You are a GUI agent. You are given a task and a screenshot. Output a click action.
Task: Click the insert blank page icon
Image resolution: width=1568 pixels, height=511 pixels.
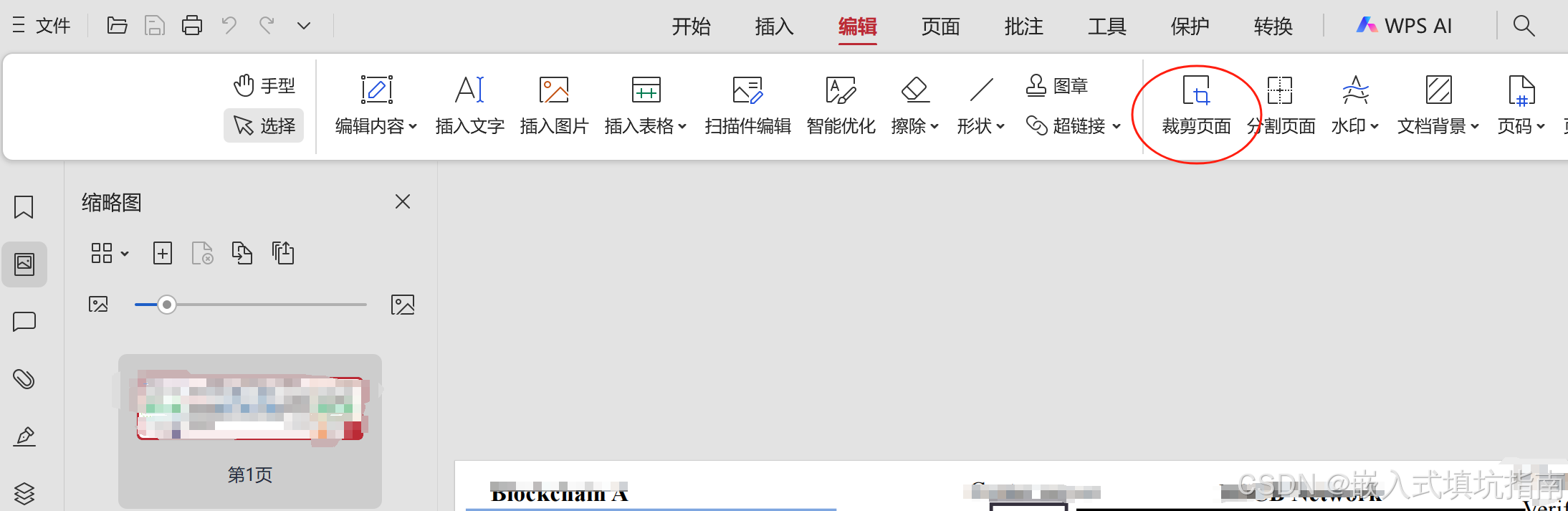163,253
